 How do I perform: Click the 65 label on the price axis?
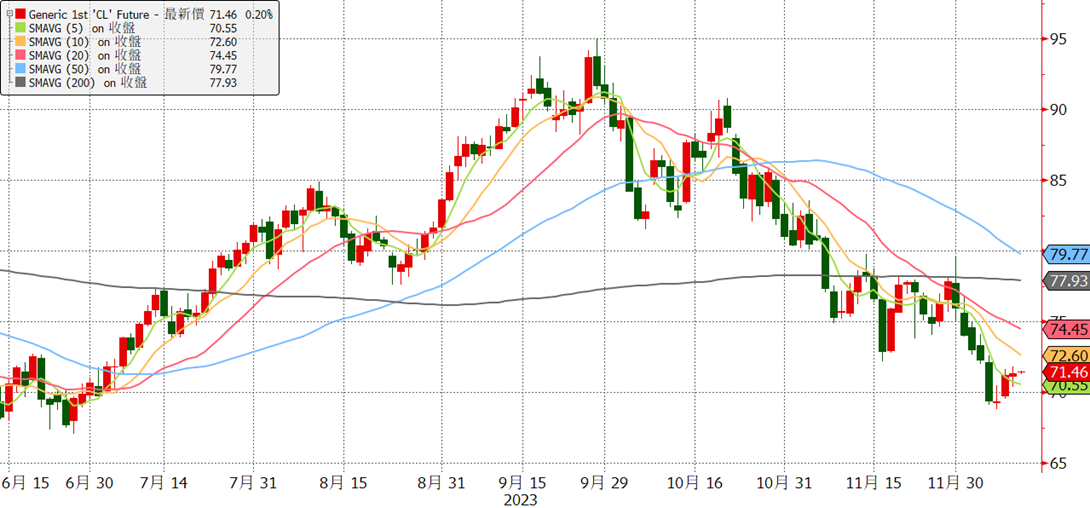pyautogui.click(x=1058, y=463)
